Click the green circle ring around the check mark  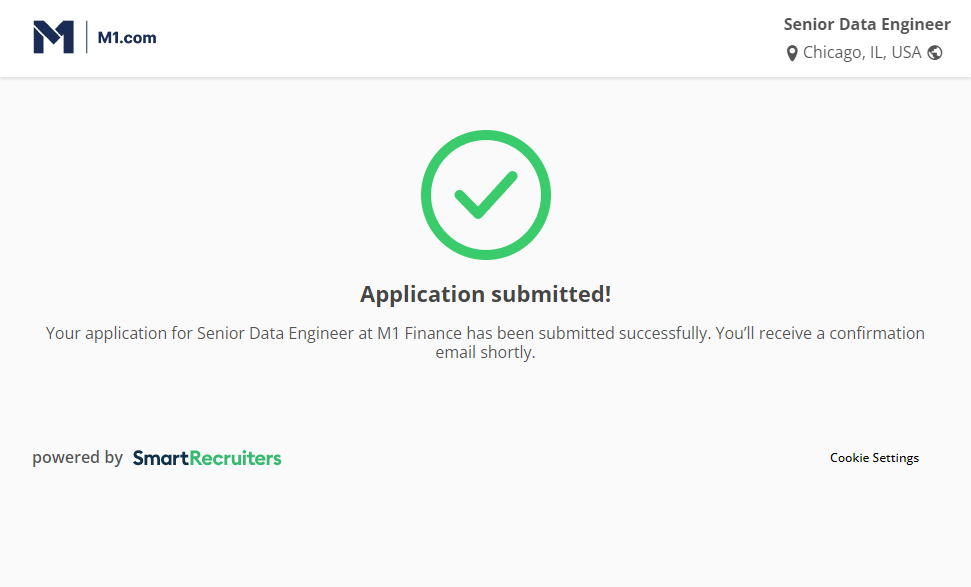coord(427,195)
